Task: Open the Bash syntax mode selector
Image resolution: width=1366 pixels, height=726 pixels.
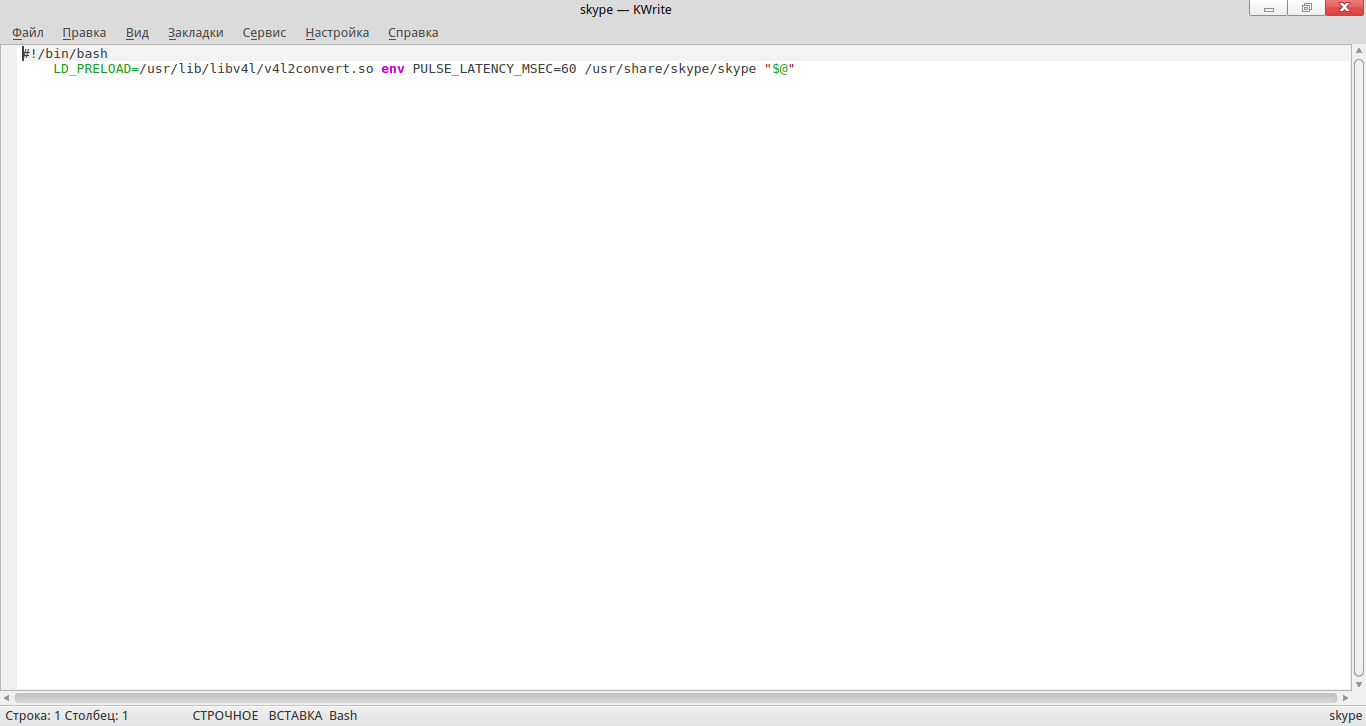Action: click(343, 716)
